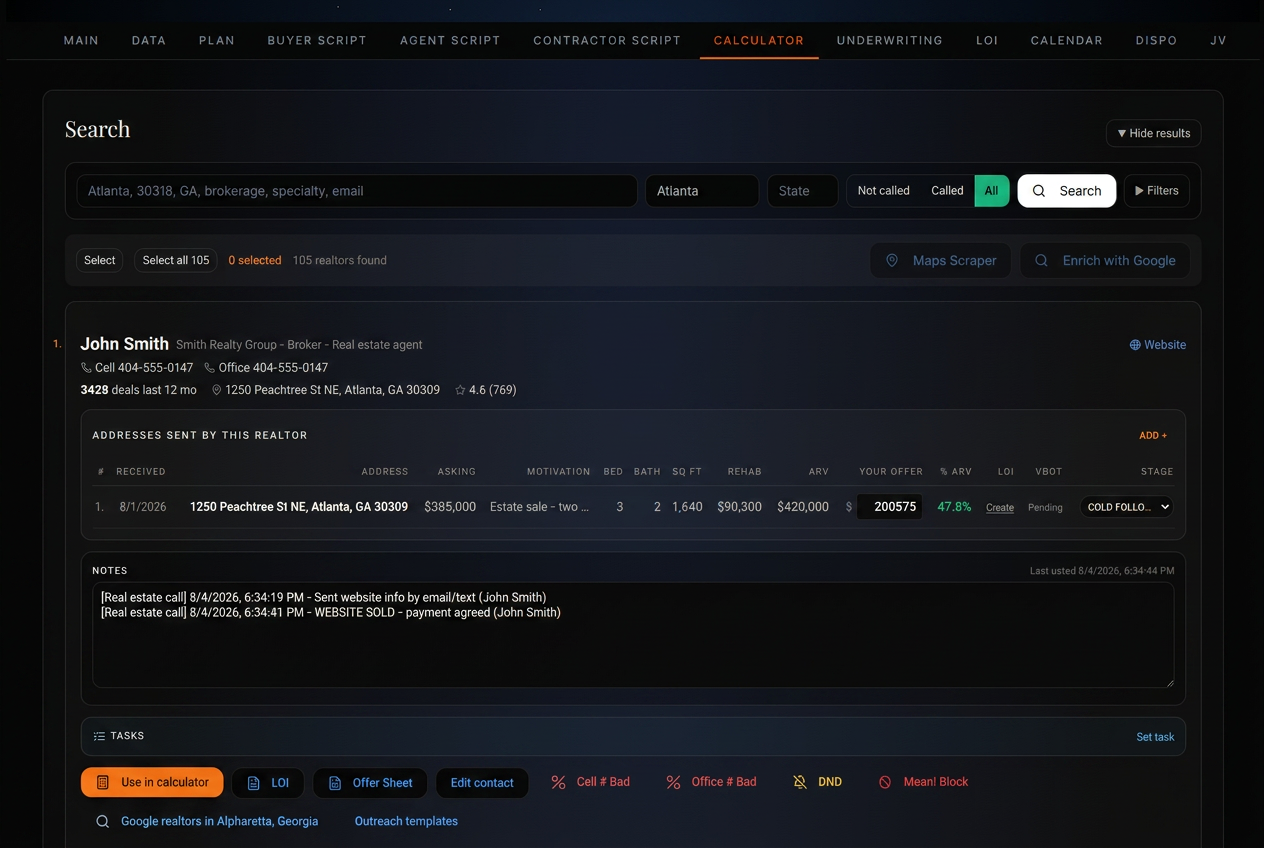Open the CALENDAR tab

(x=1067, y=41)
